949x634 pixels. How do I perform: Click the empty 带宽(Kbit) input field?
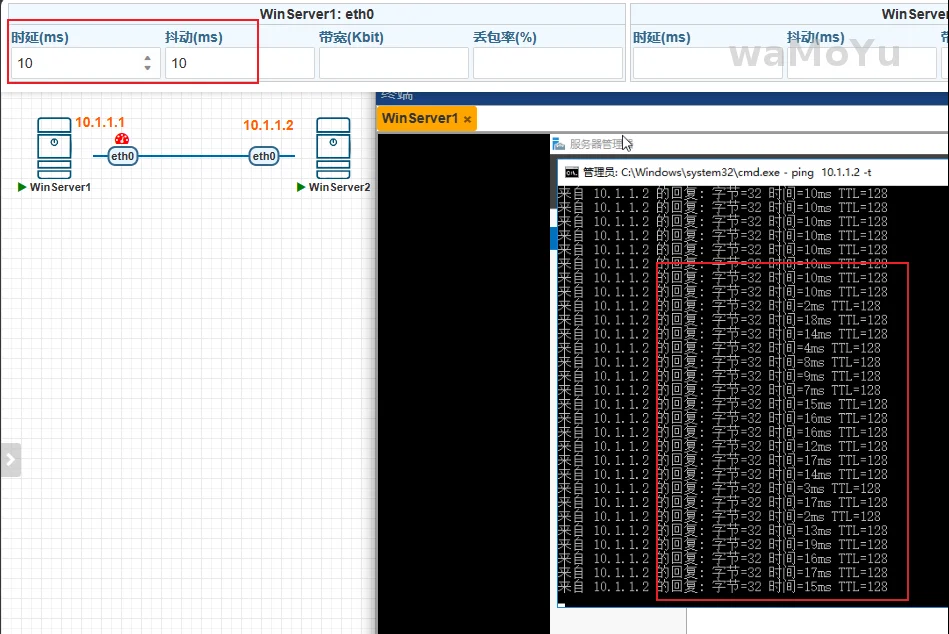tap(393, 63)
